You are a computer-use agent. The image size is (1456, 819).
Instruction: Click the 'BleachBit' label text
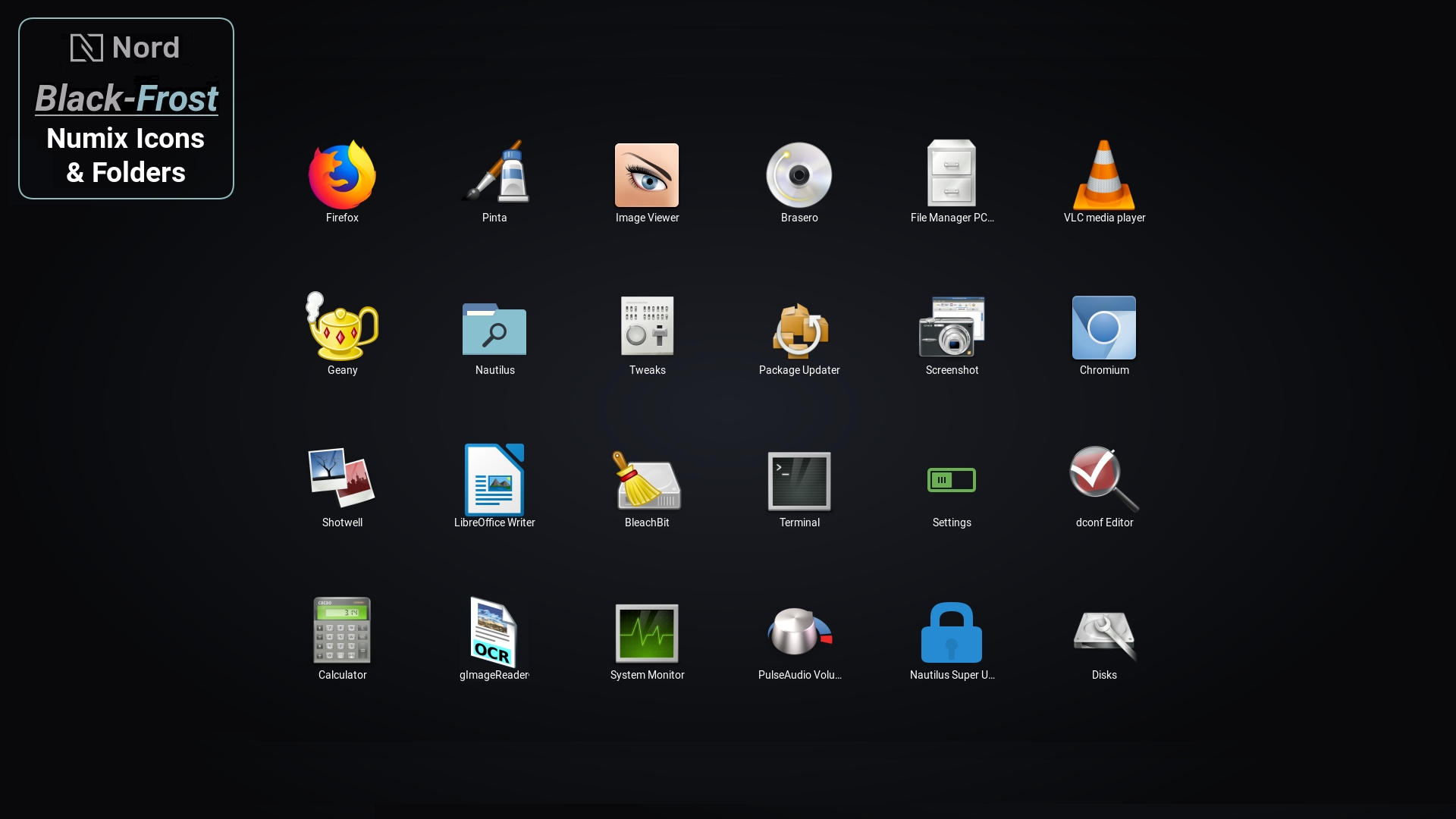(x=647, y=522)
